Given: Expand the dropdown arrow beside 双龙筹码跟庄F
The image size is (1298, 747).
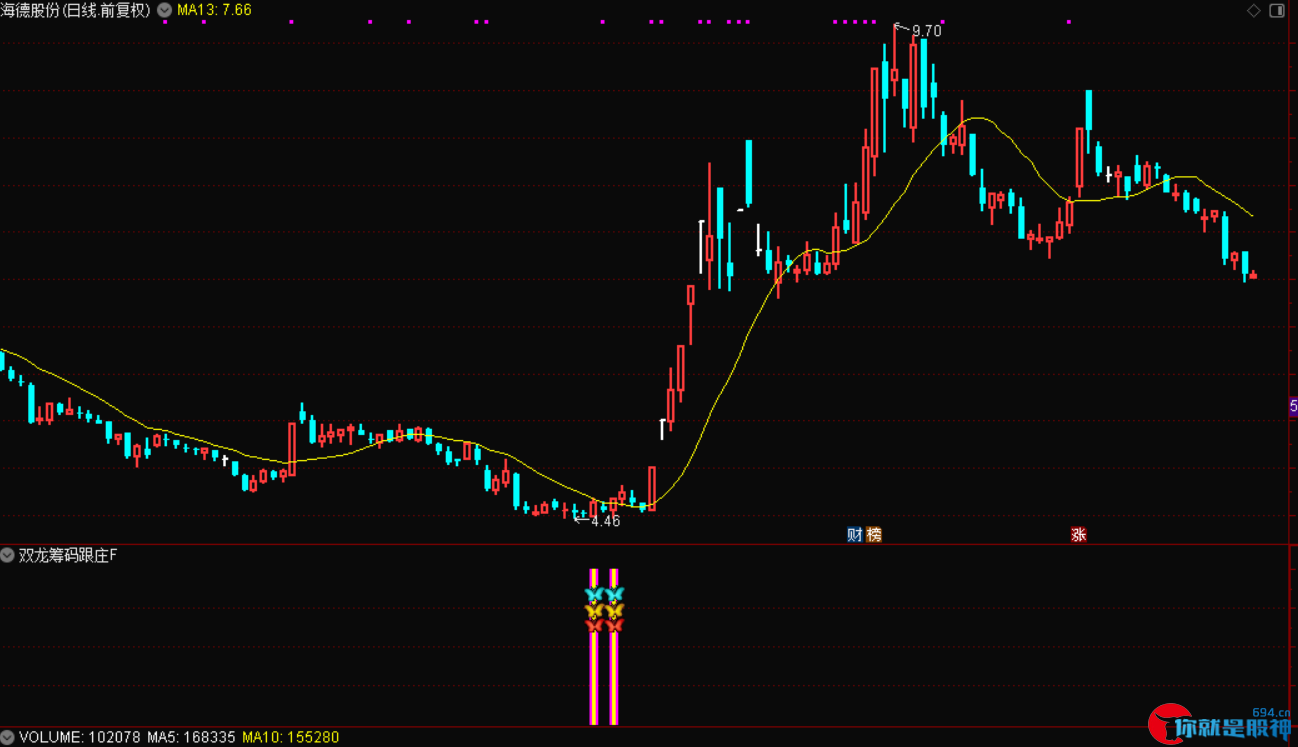Looking at the screenshot, I should click(8, 555).
